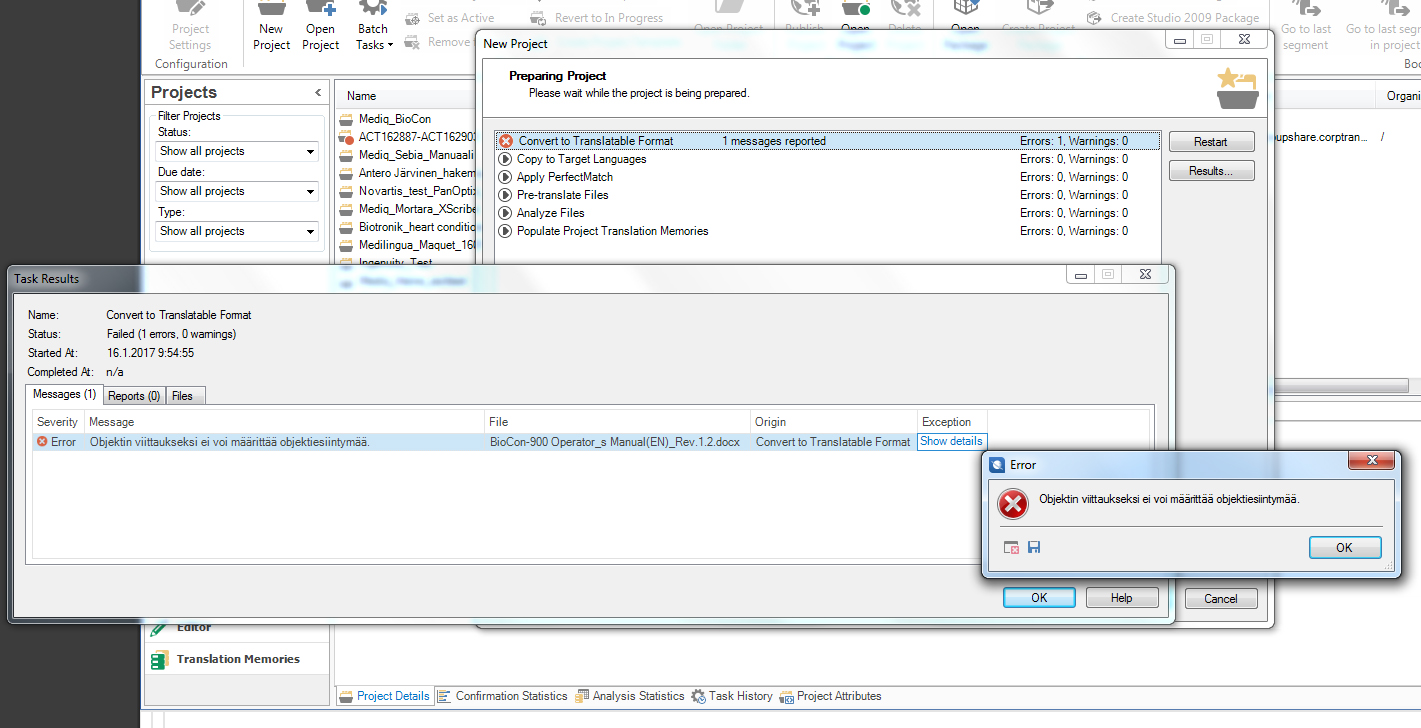
Task: Click Go to last segment
Action: point(1306,28)
